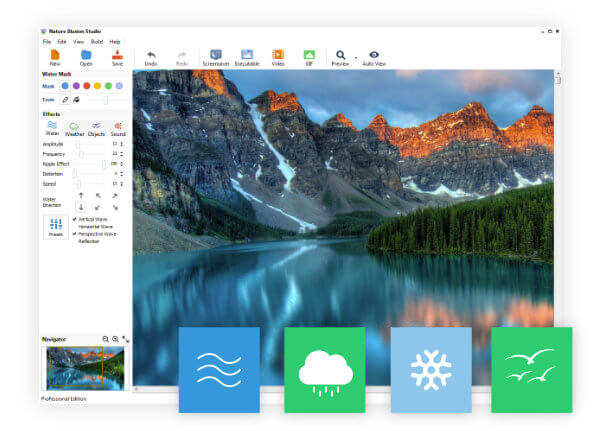Open the Preset effects list
This screenshot has width=600, height=431.
(56, 226)
